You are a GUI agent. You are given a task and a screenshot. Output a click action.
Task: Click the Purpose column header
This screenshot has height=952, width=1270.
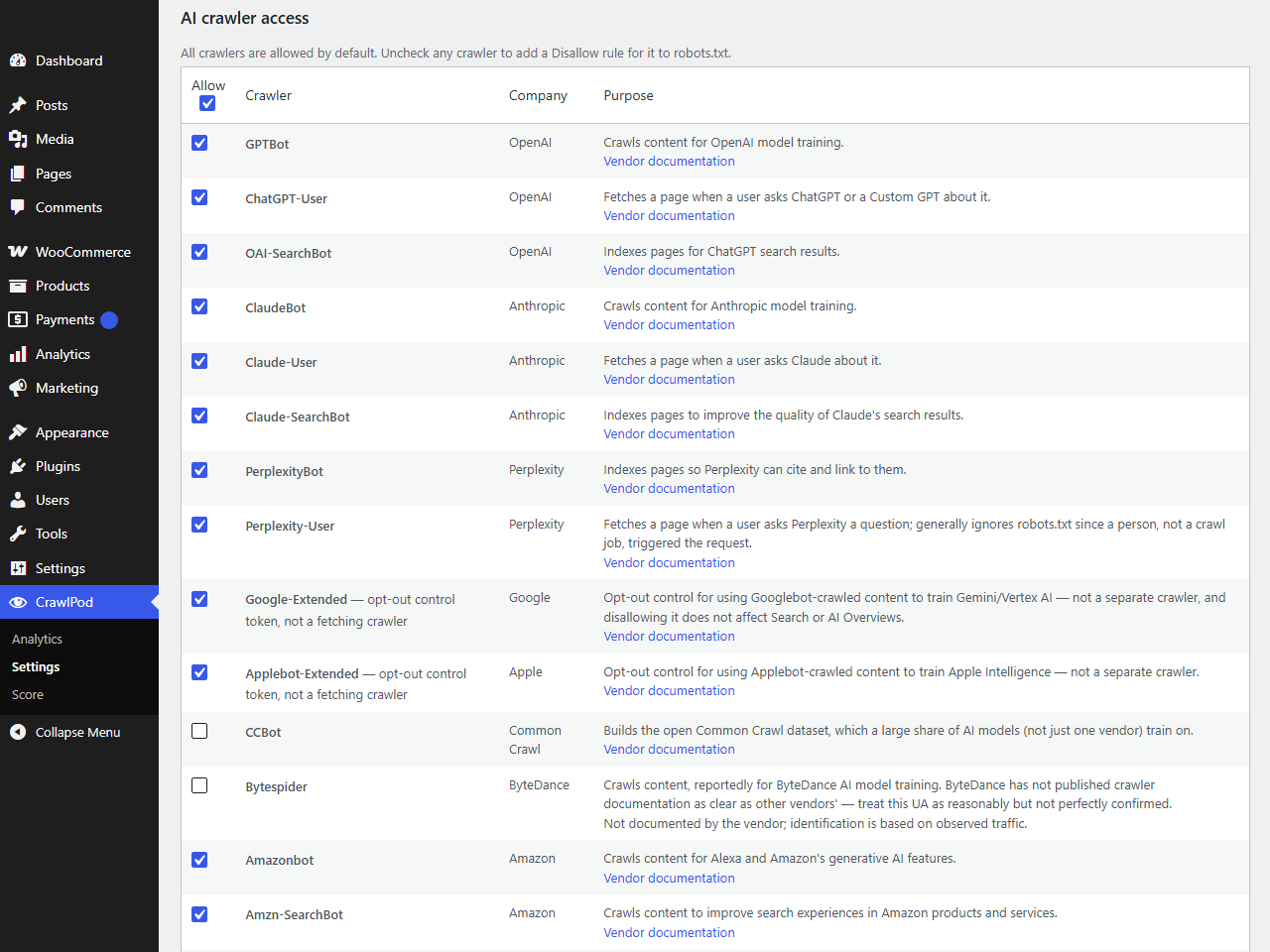[628, 96]
